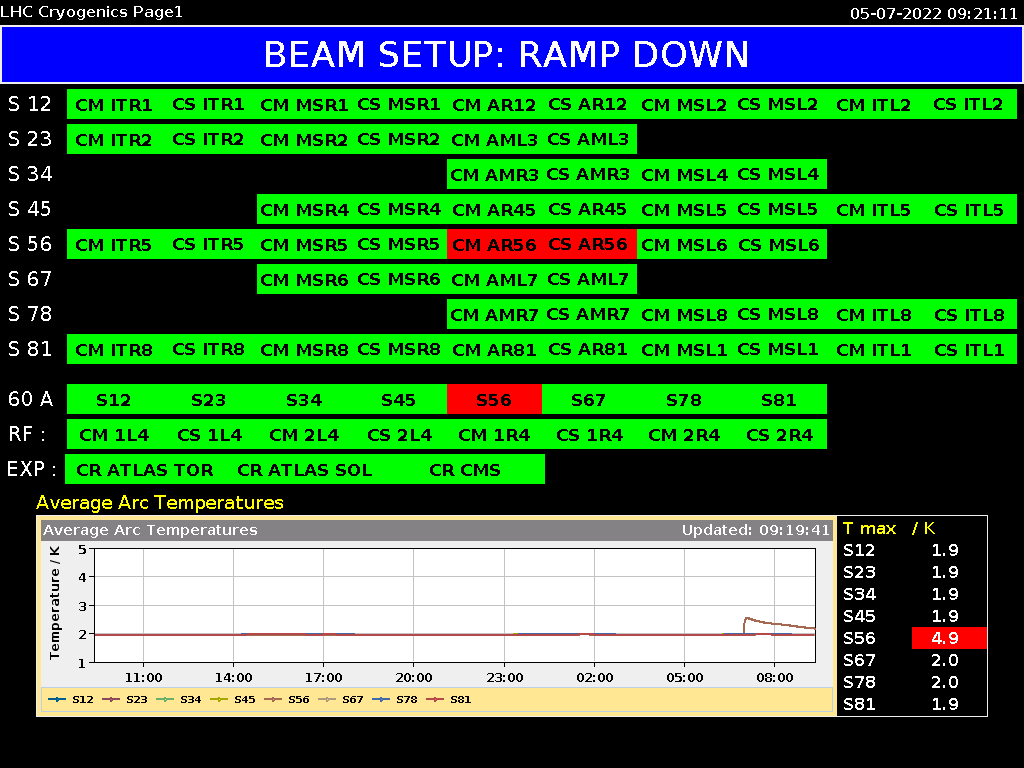Click the CM ITR1 cell in S 12 row
The width and height of the screenshot is (1024, 768).
[x=114, y=104]
